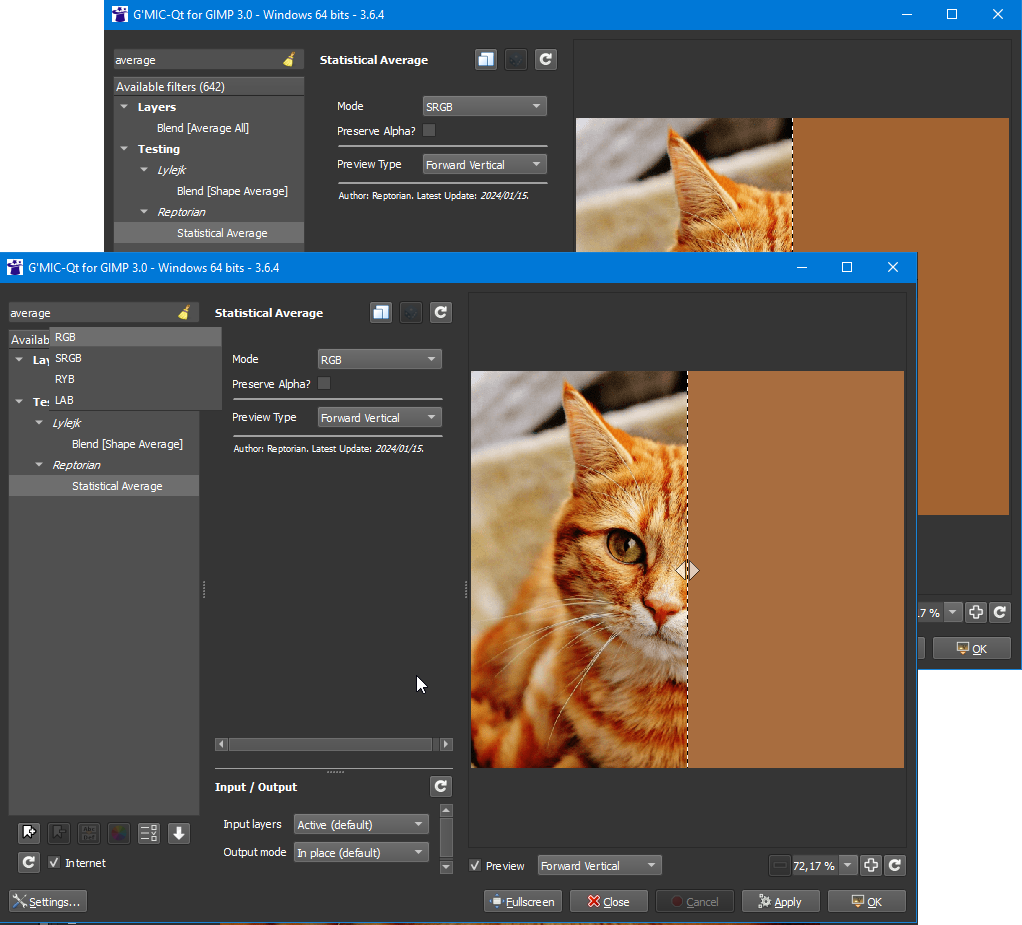Clear the front window search with the broom icon

click(184, 313)
